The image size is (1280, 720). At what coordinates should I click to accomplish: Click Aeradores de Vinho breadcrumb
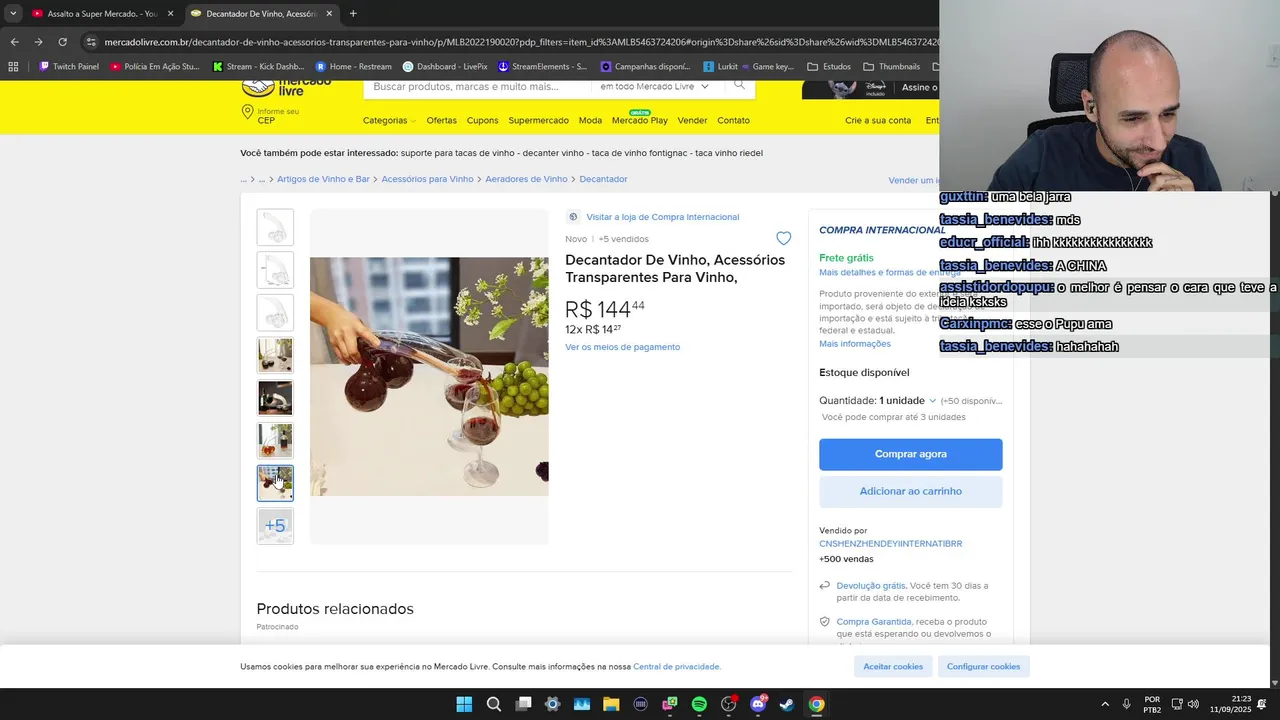click(526, 179)
